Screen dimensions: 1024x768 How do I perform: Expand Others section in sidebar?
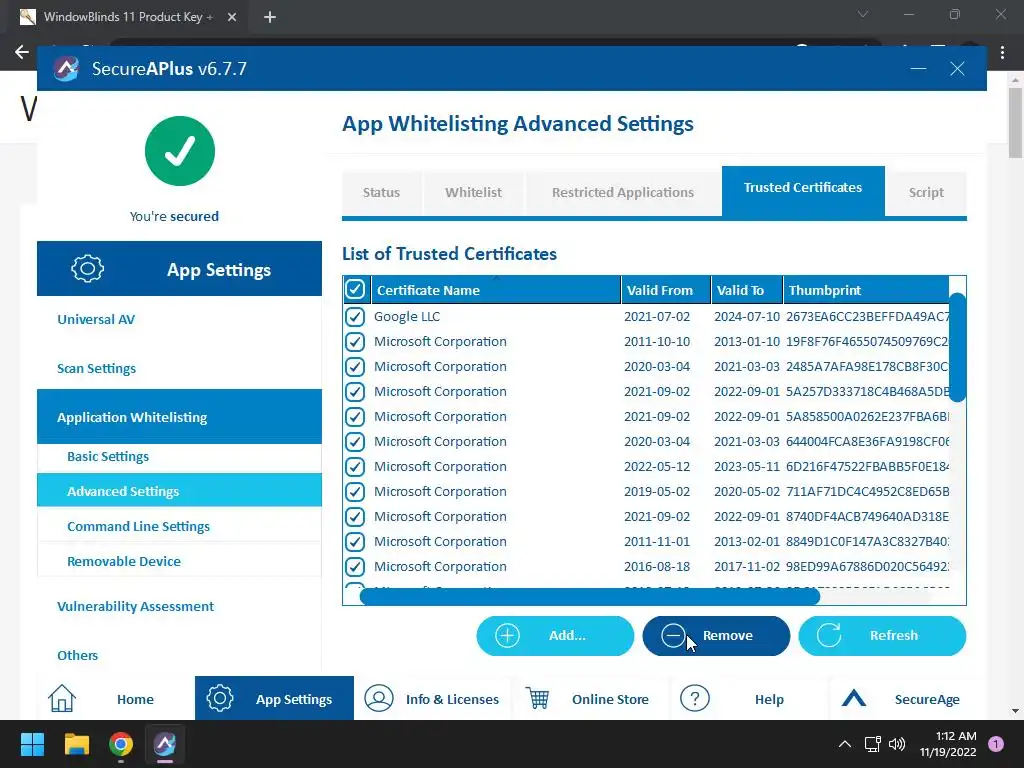tap(78, 655)
